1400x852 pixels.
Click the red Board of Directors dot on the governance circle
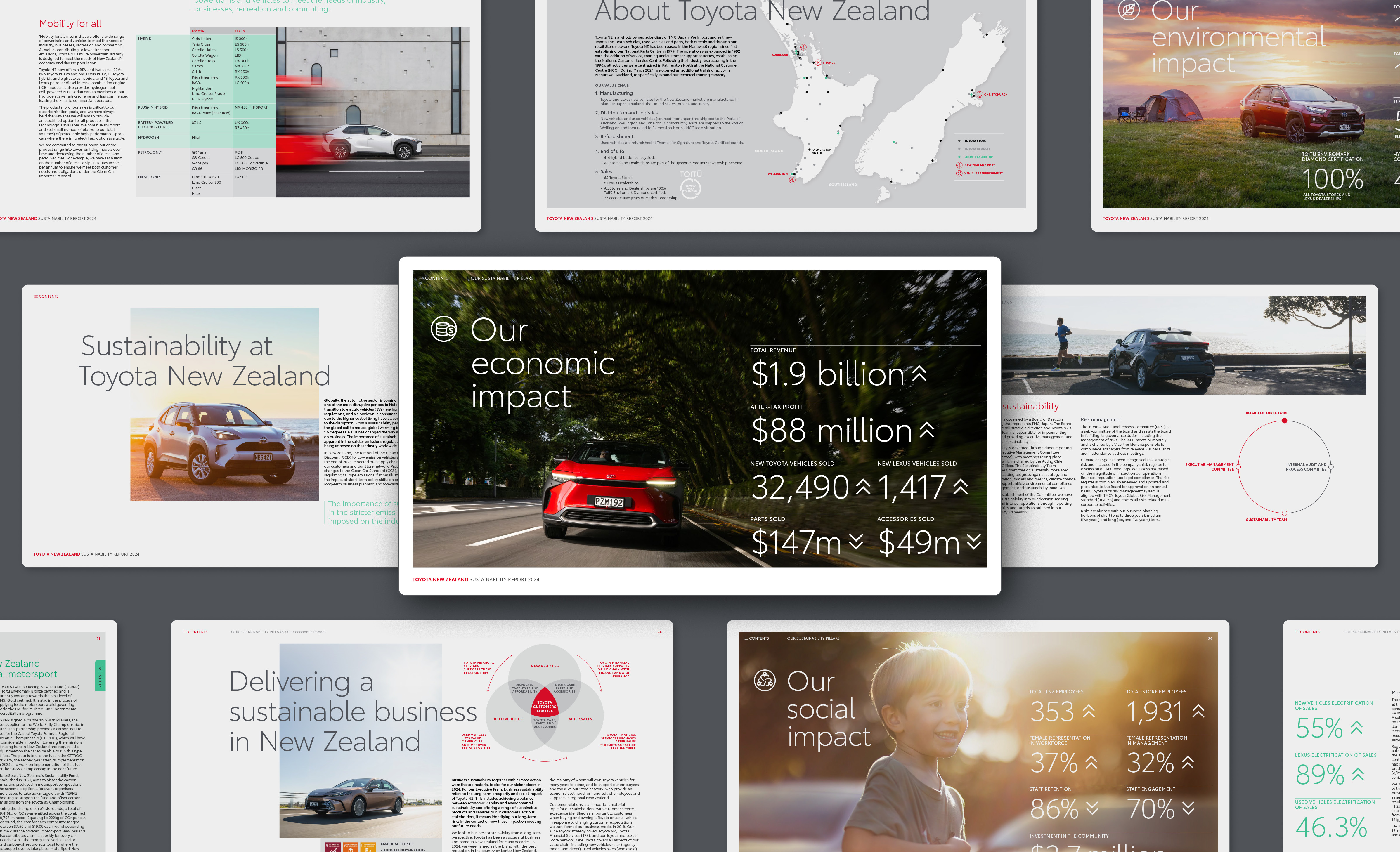(1284, 421)
